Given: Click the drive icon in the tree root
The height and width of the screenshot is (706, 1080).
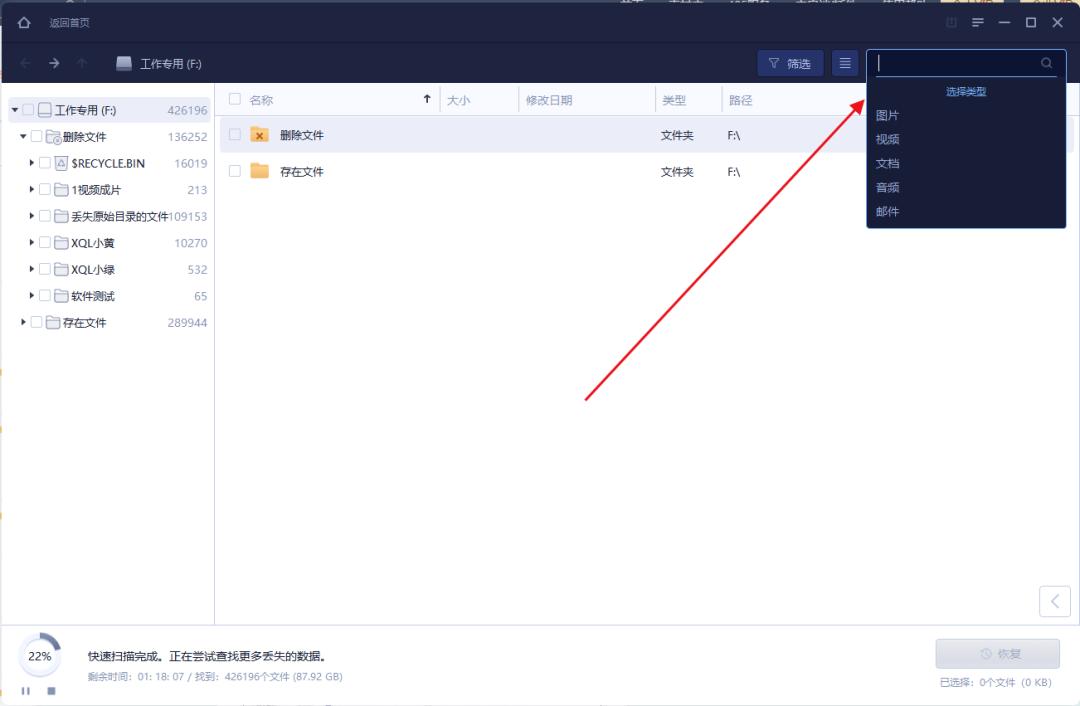Looking at the screenshot, I should (x=45, y=110).
